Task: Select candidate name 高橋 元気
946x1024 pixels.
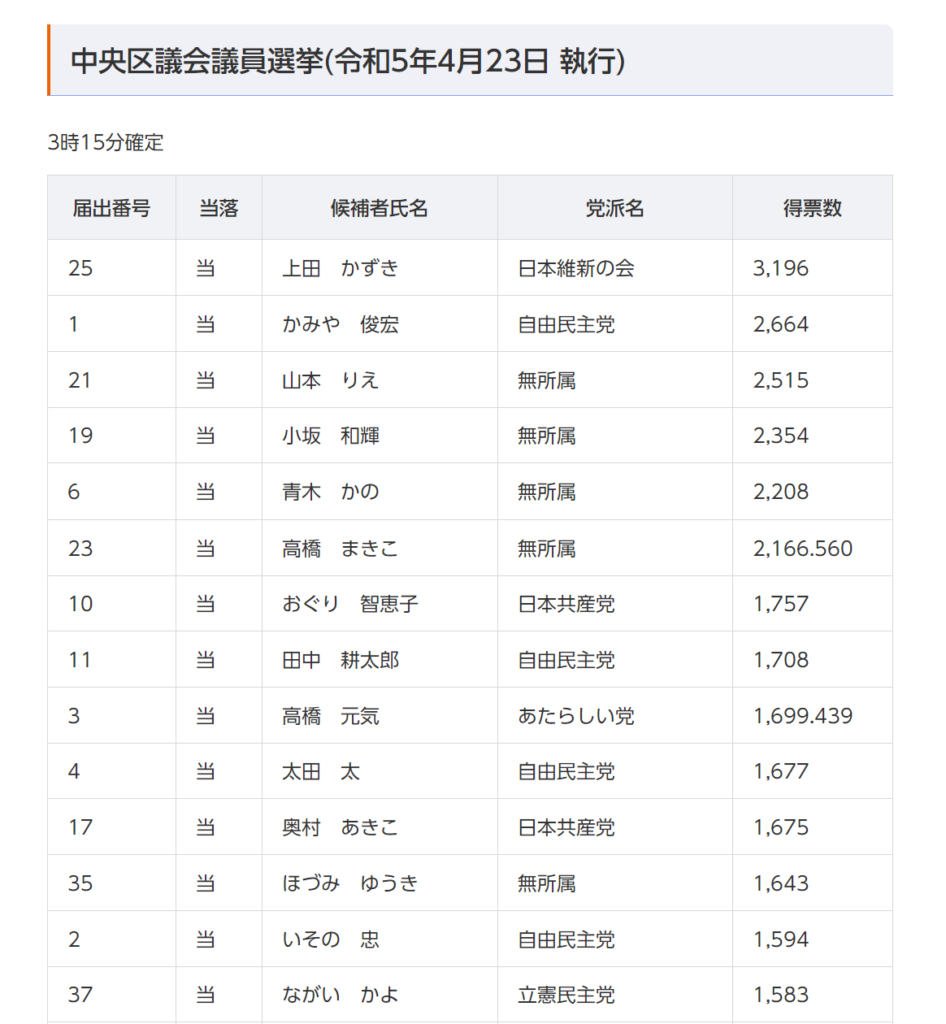Action: tap(330, 716)
